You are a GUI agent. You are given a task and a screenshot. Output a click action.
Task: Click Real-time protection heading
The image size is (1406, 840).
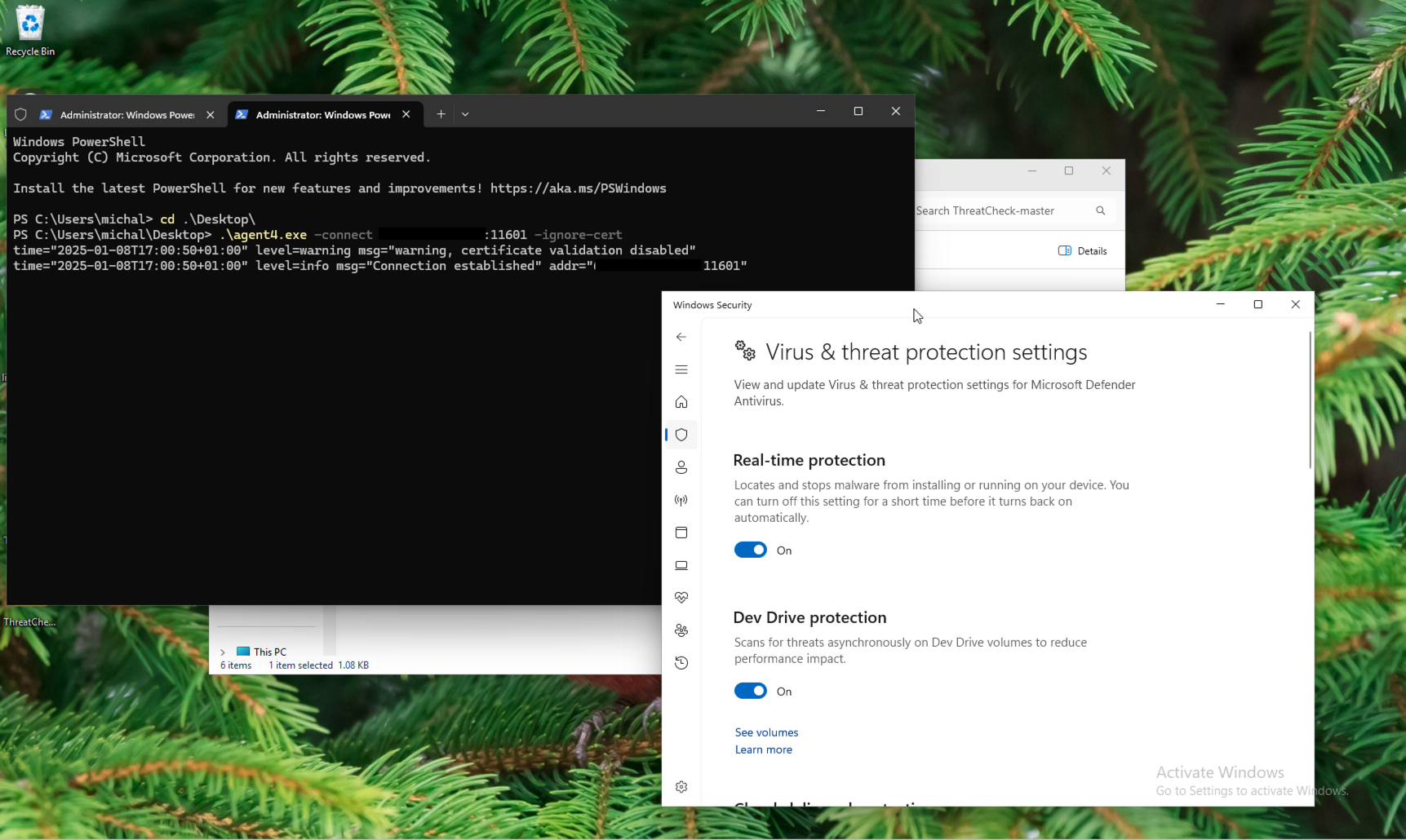click(x=809, y=461)
